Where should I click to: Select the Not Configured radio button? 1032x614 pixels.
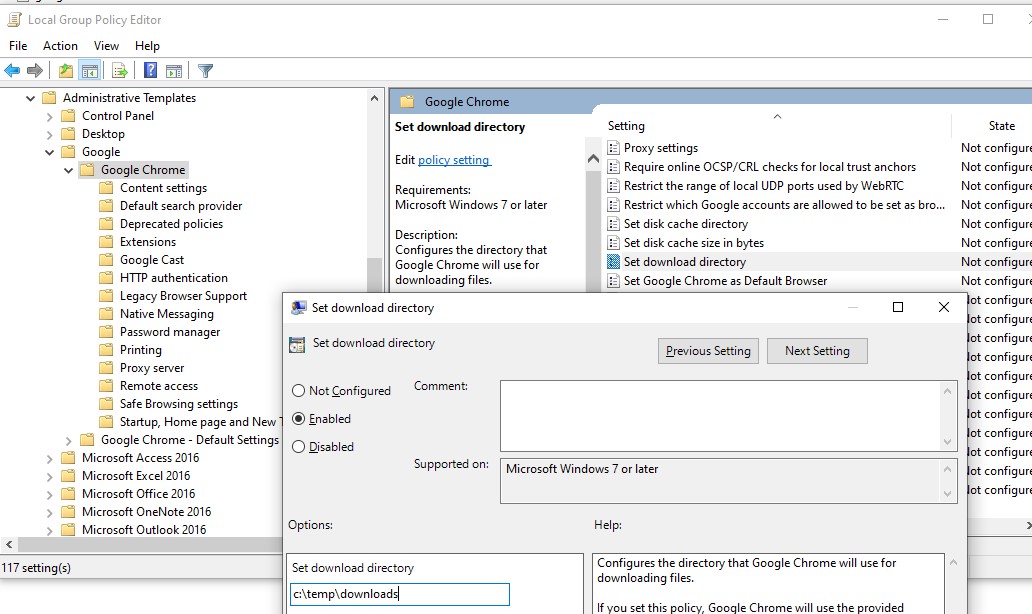(298, 391)
